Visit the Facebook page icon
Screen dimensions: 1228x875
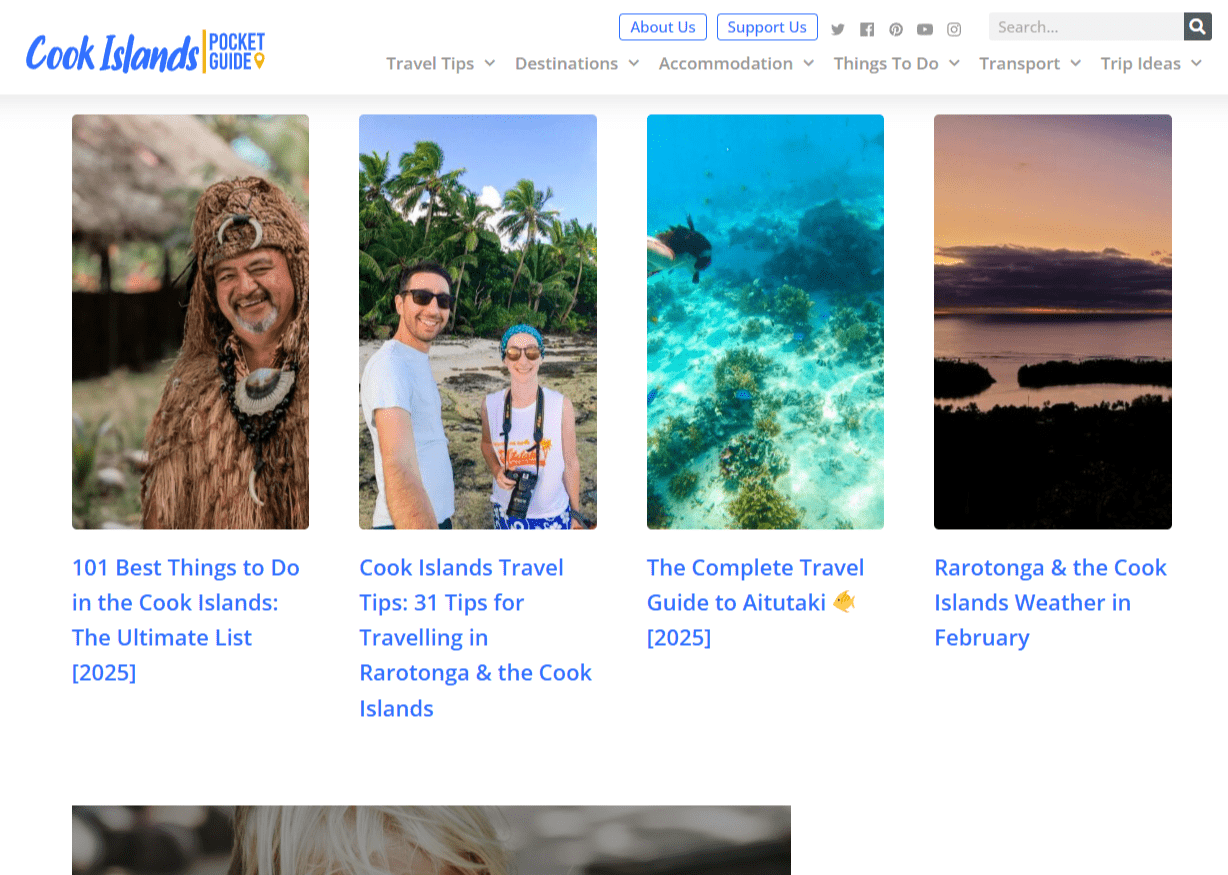(867, 29)
